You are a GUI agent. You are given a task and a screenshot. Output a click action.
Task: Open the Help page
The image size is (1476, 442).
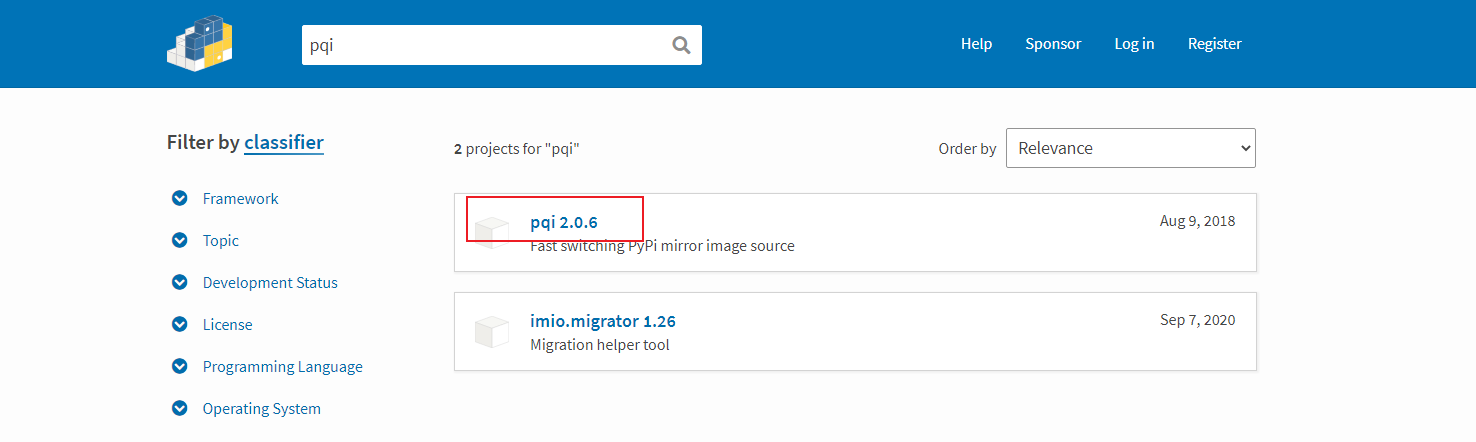(x=976, y=44)
